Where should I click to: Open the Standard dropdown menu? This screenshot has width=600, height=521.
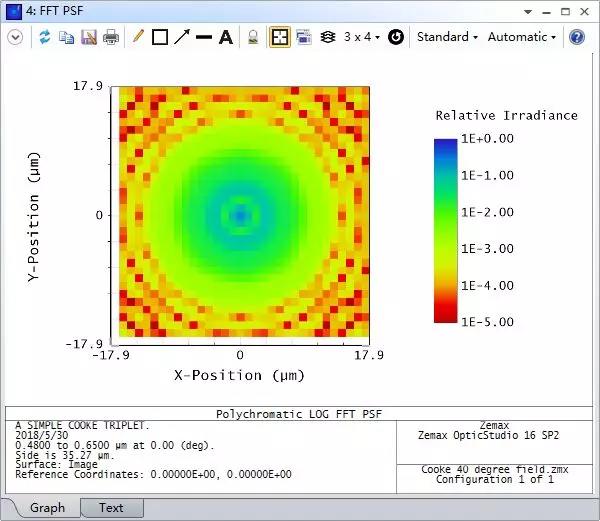coord(447,37)
